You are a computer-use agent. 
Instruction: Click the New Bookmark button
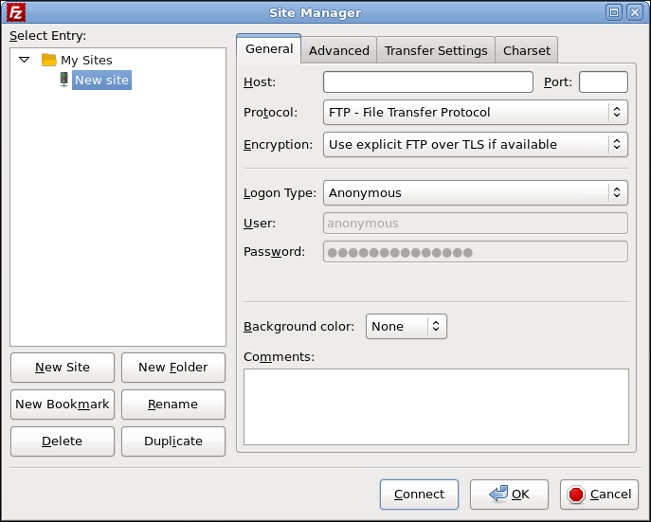click(62, 405)
